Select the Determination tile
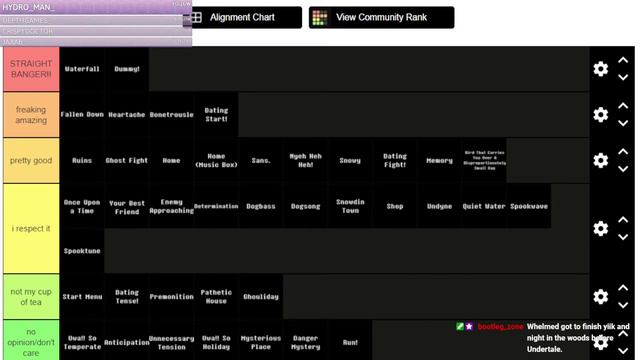The image size is (640, 360). (x=216, y=206)
